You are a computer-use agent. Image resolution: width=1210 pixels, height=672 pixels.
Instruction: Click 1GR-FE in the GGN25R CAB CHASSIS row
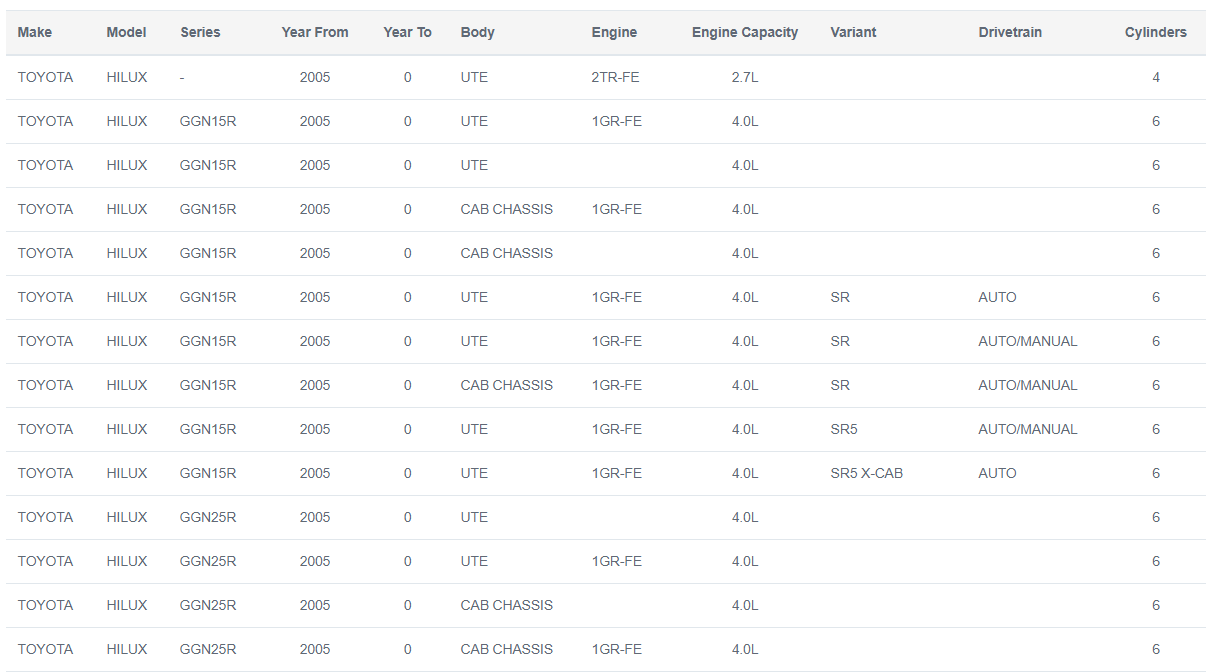617,649
